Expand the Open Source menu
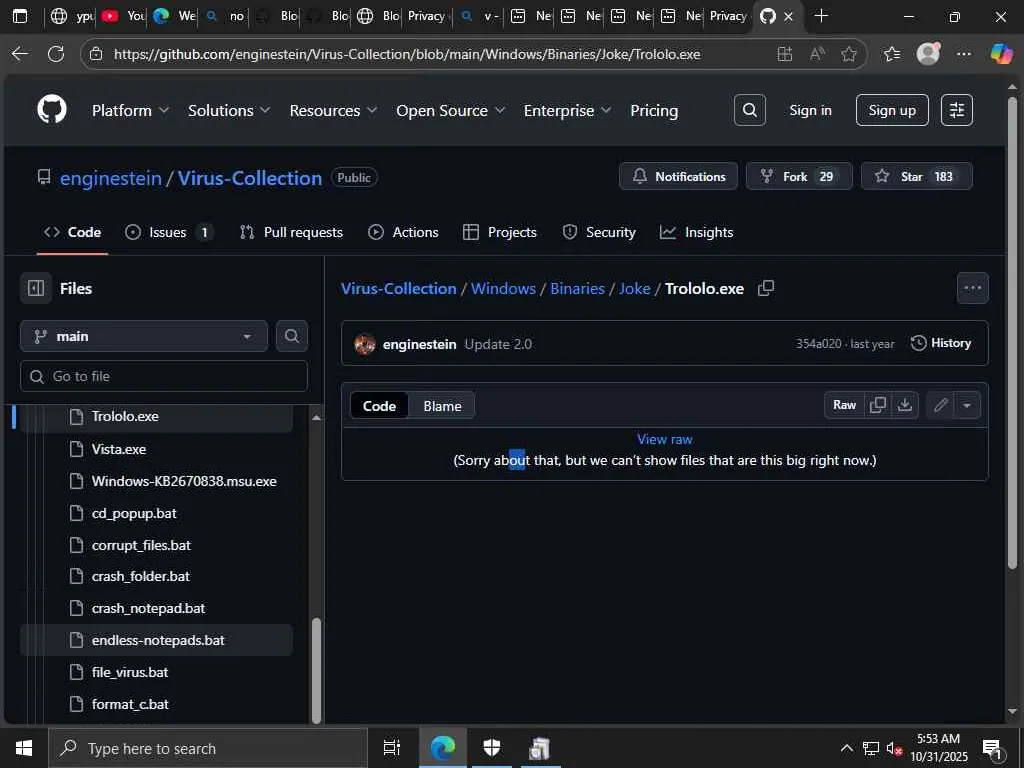 [451, 110]
